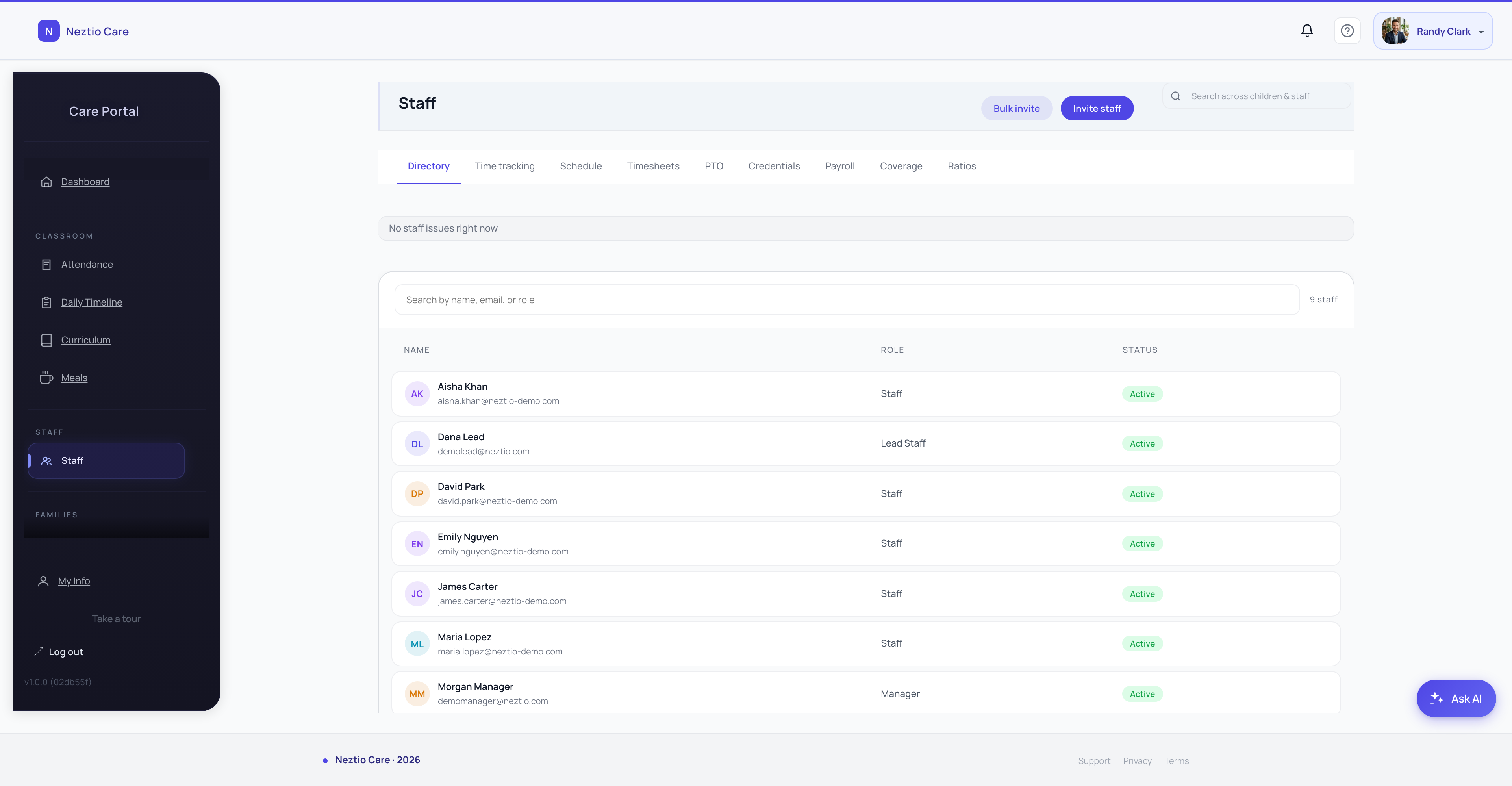Open the Dashboard link
This screenshot has height=786, width=1512.
(x=85, y=182)
